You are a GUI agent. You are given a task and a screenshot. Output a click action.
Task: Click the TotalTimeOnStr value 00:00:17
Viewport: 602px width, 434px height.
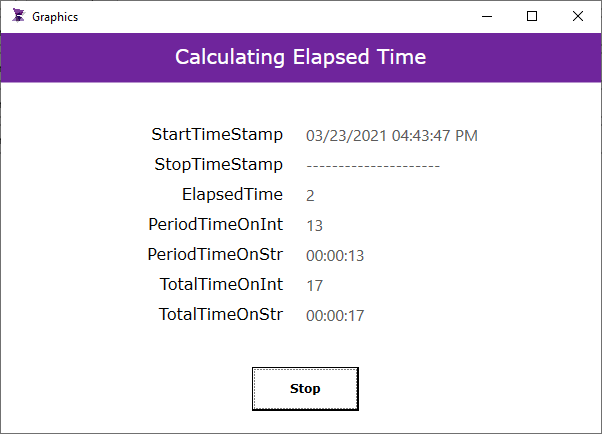[x=335, y=316]
